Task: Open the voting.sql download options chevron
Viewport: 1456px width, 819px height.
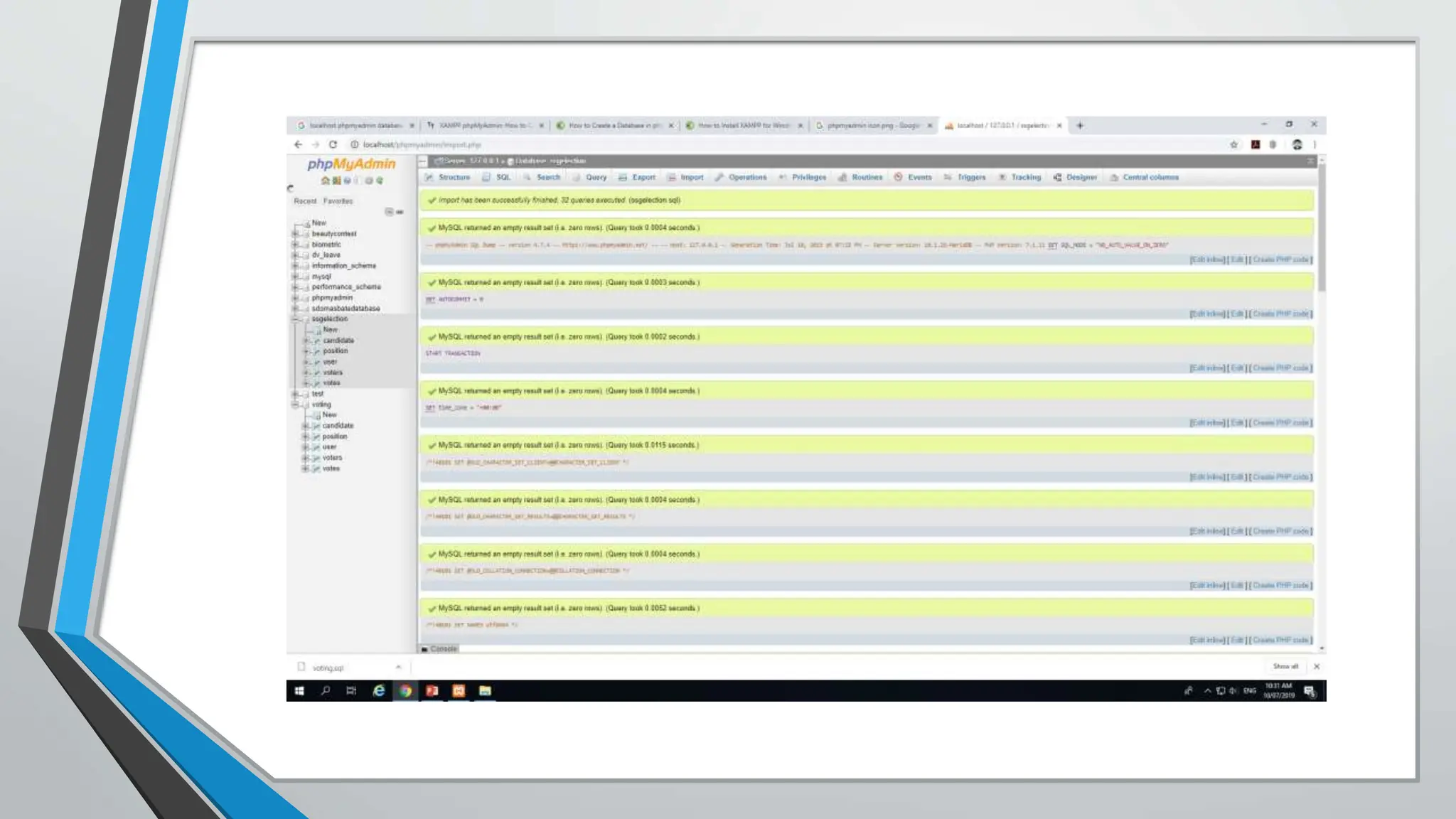Action: click(x=398, y=667)
